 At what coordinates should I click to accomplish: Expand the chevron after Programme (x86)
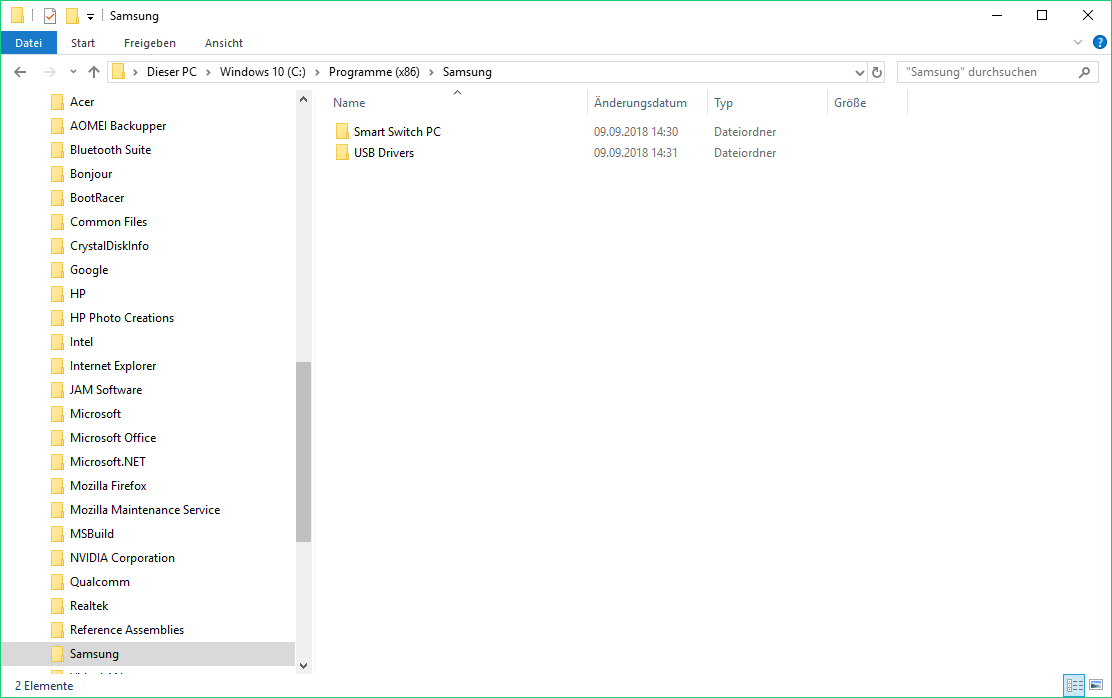pyautogui.click(x=430, y=72)
